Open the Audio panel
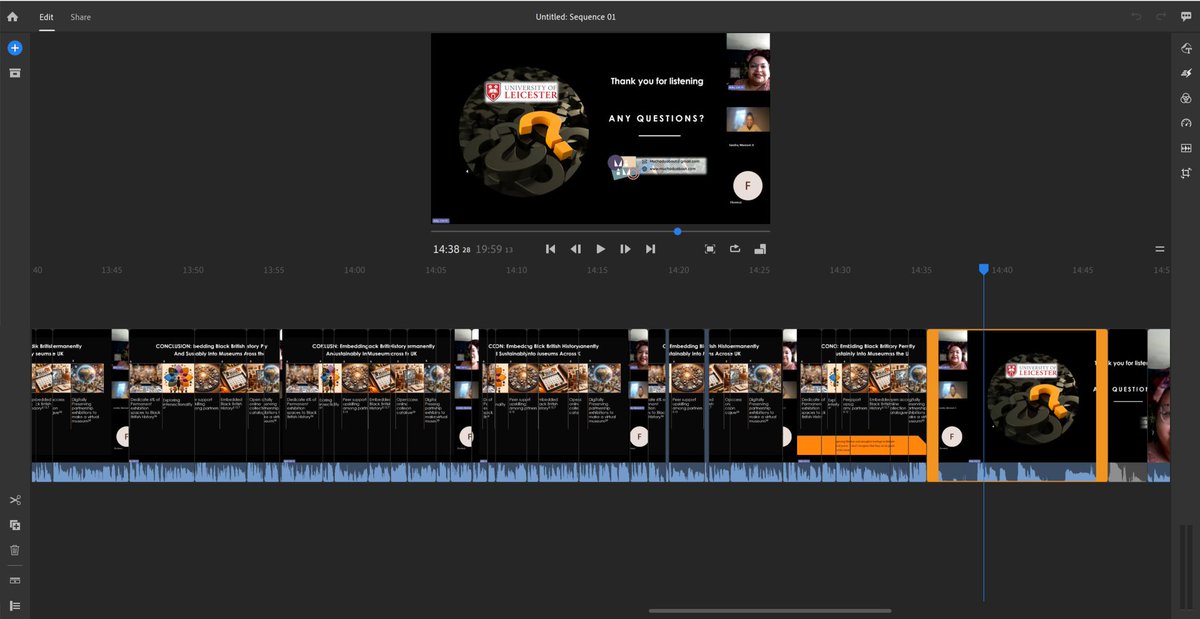The height and width of the screenshot is (619, 1200). pyautogui.click(x=1186, y=148)
